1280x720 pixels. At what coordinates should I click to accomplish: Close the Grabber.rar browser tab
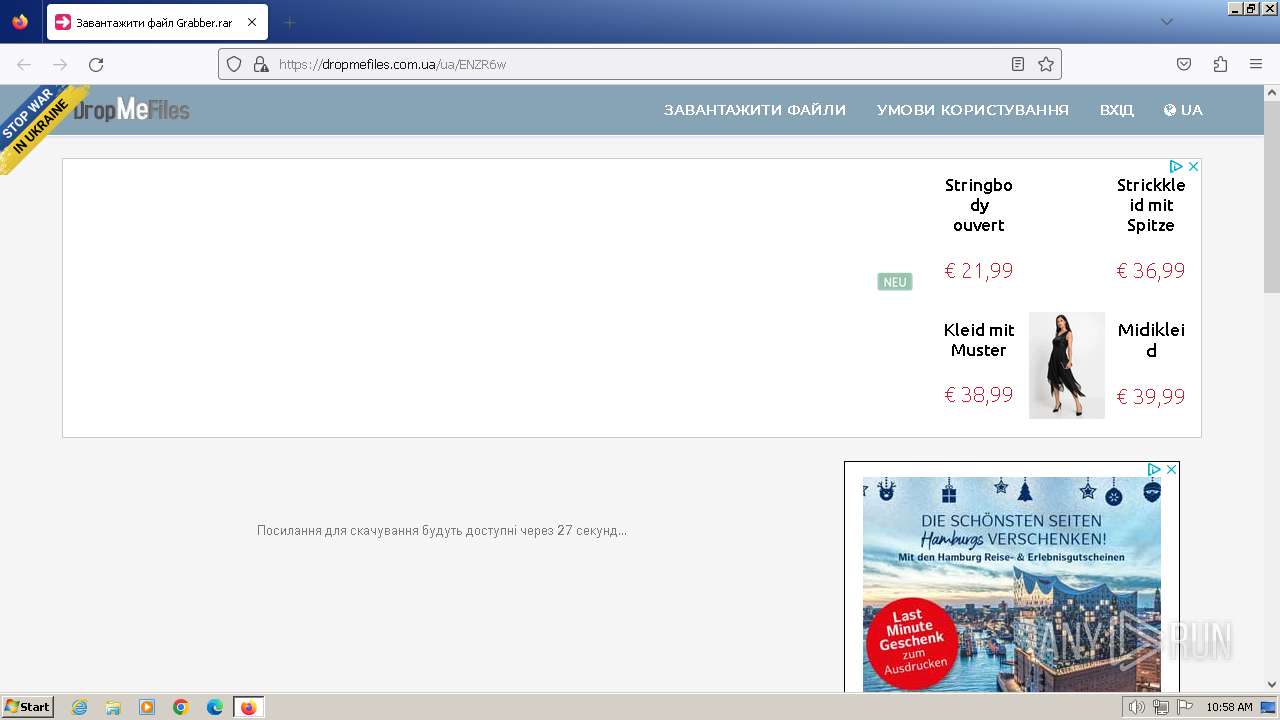click(x=251, y=22)
